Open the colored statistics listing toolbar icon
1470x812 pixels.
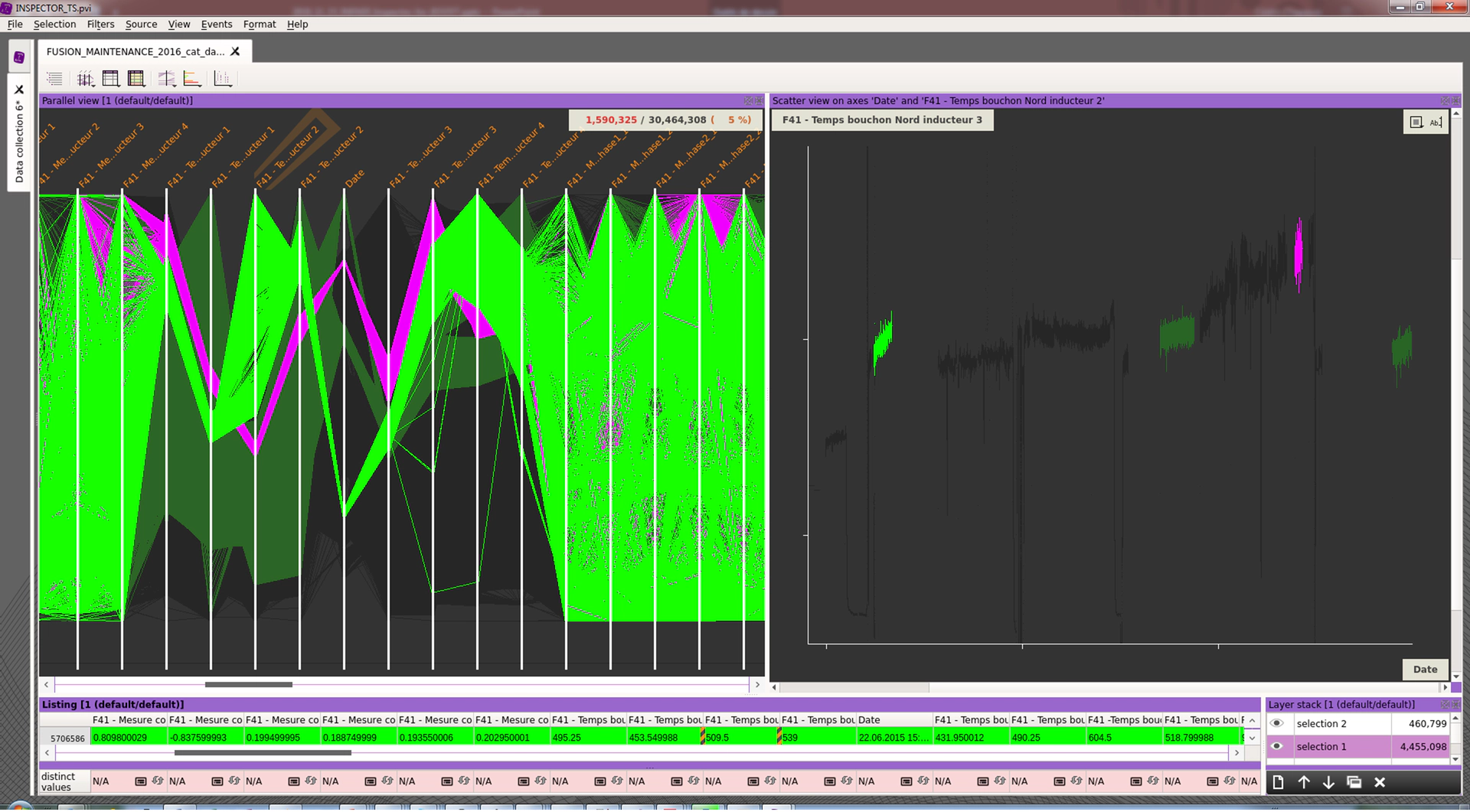(136, 79)
